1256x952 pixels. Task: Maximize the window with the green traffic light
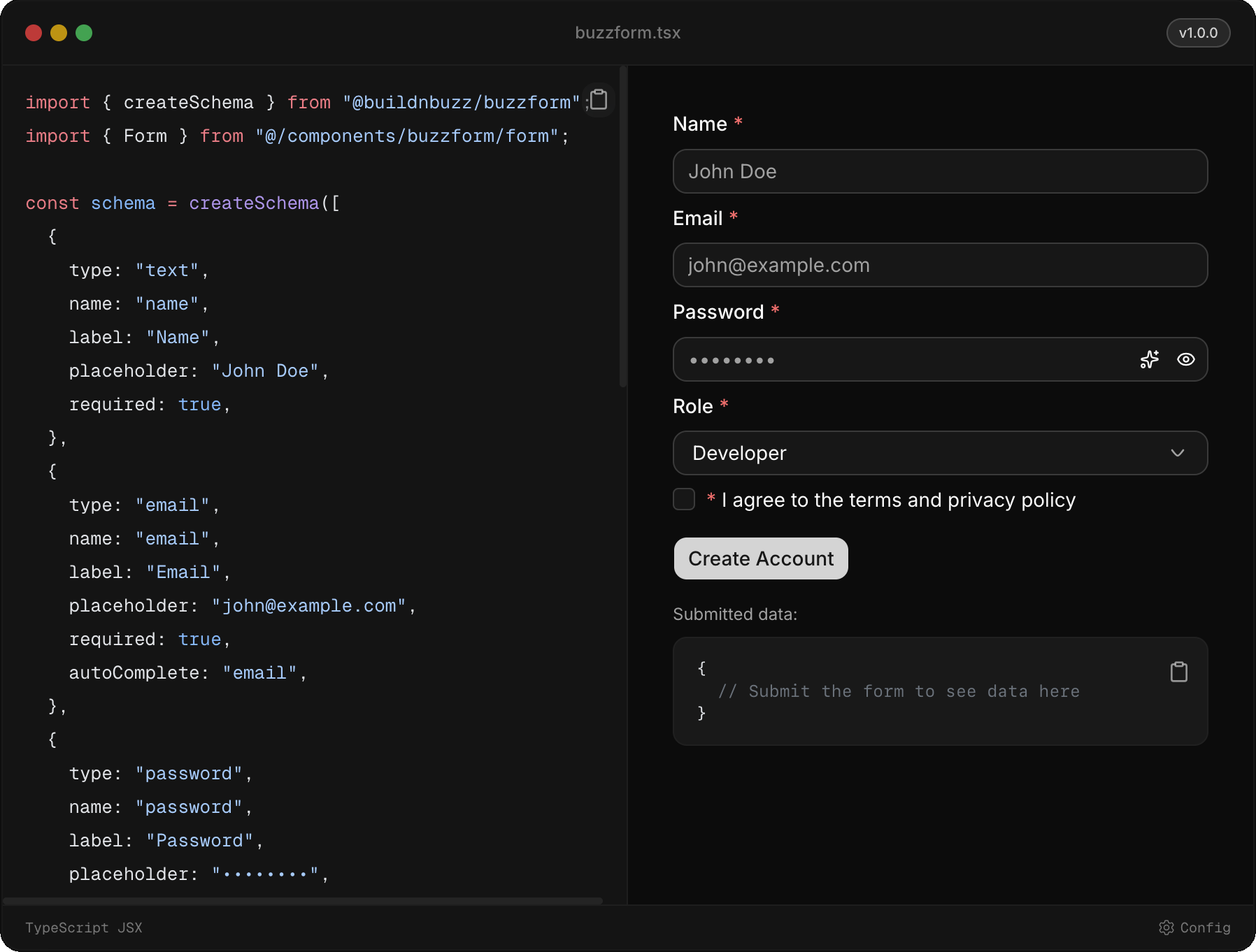(85, 33)
